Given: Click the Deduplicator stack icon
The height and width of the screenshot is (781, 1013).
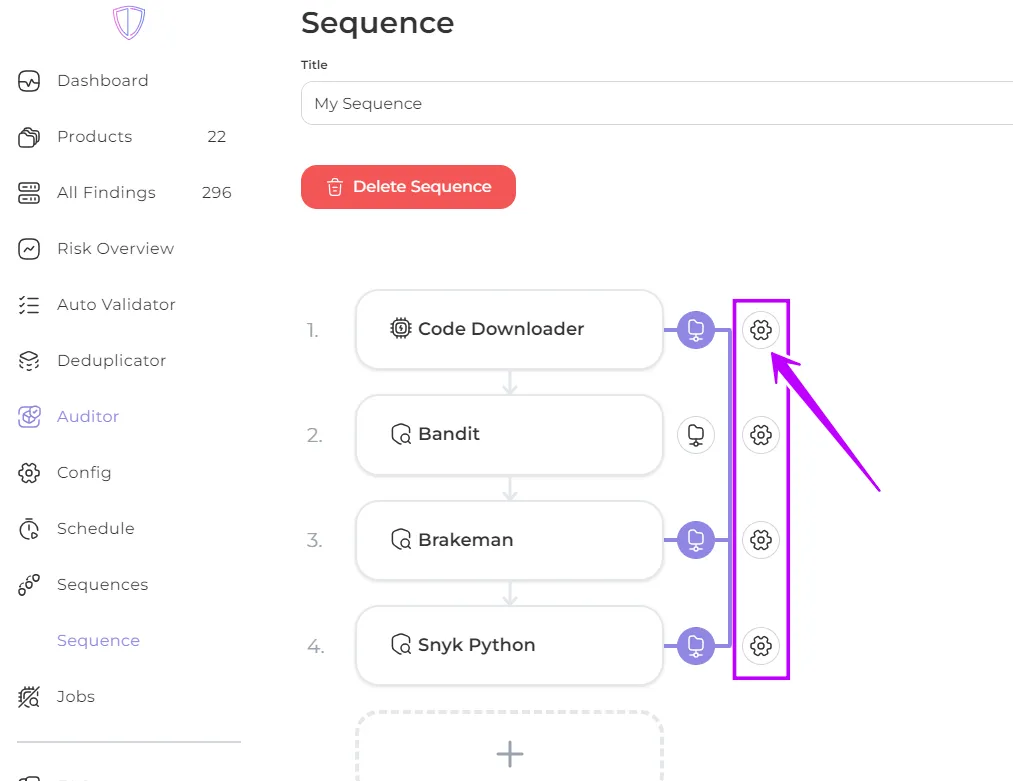Looking at the screenshot, I should 29,361.
